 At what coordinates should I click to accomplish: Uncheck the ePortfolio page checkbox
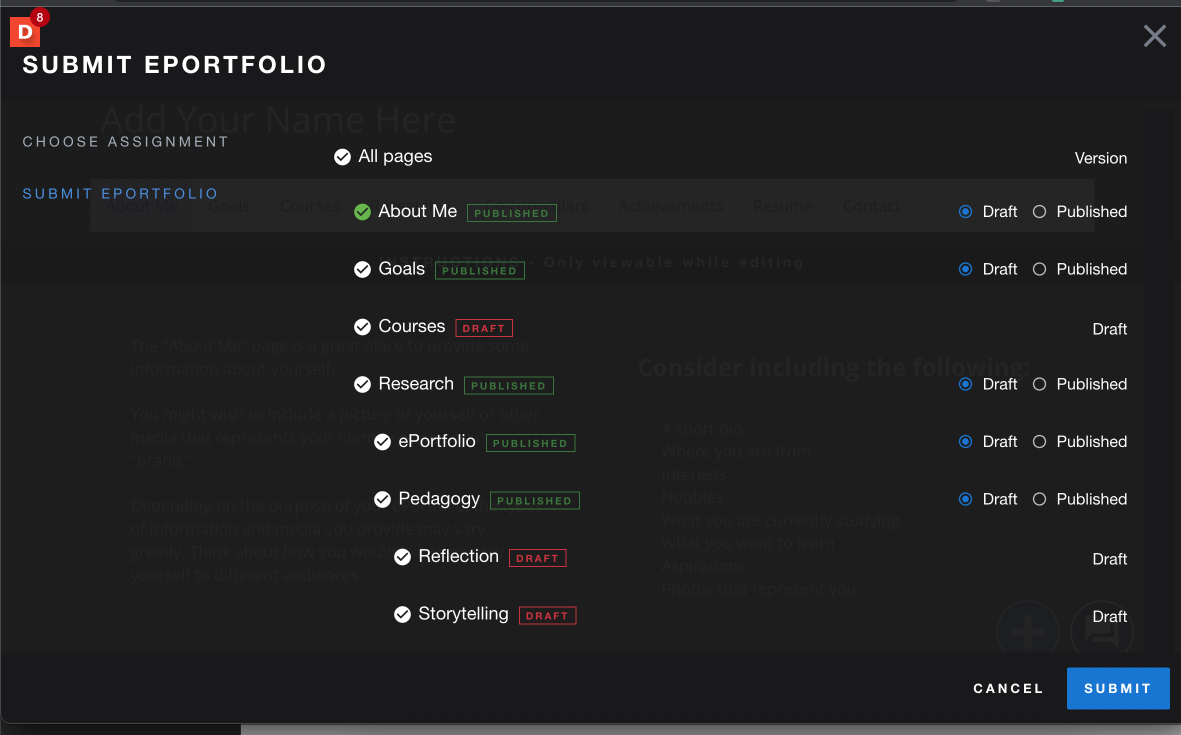coord(383,442)
